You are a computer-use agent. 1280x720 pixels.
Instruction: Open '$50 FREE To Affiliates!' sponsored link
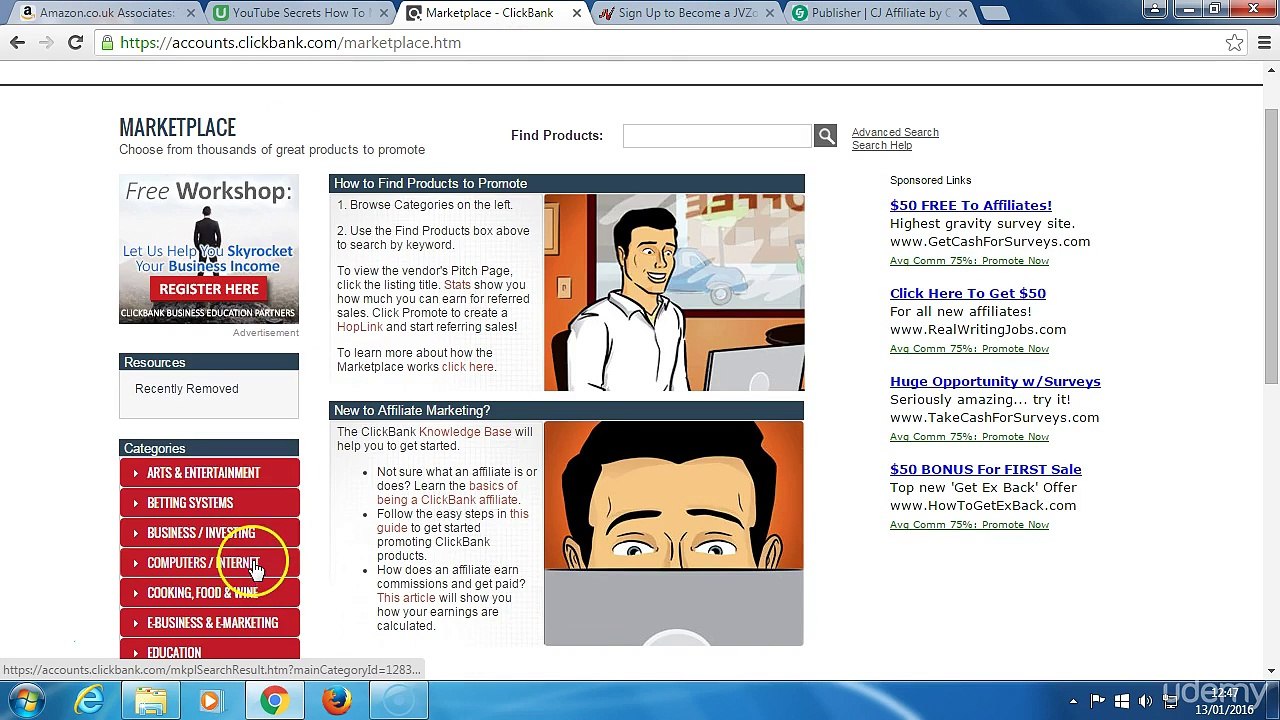tap(971, 205)
